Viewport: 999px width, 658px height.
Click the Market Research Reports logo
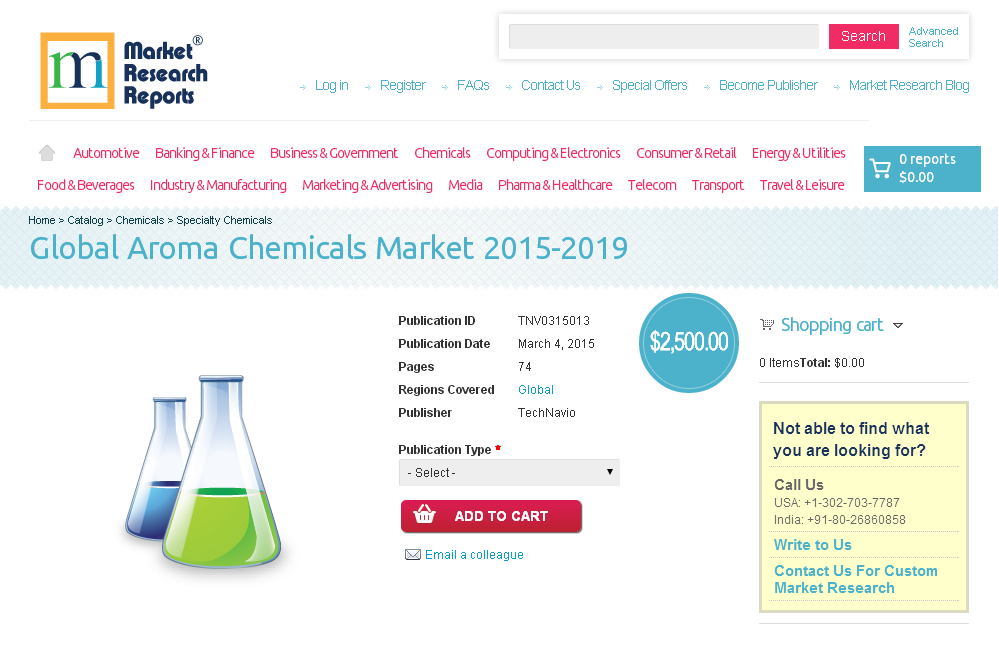click(x=123, y=70)
